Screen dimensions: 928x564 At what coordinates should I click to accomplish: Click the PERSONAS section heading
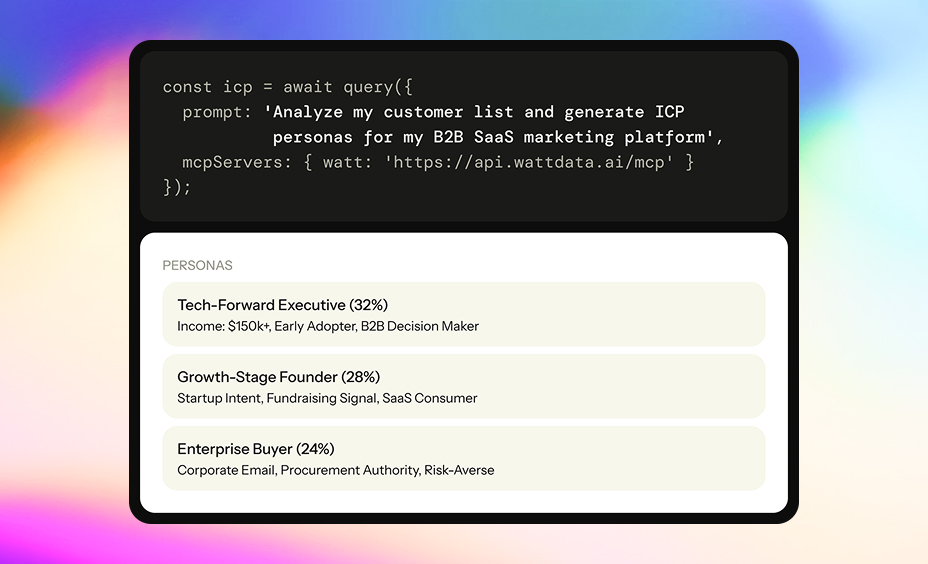197,266
